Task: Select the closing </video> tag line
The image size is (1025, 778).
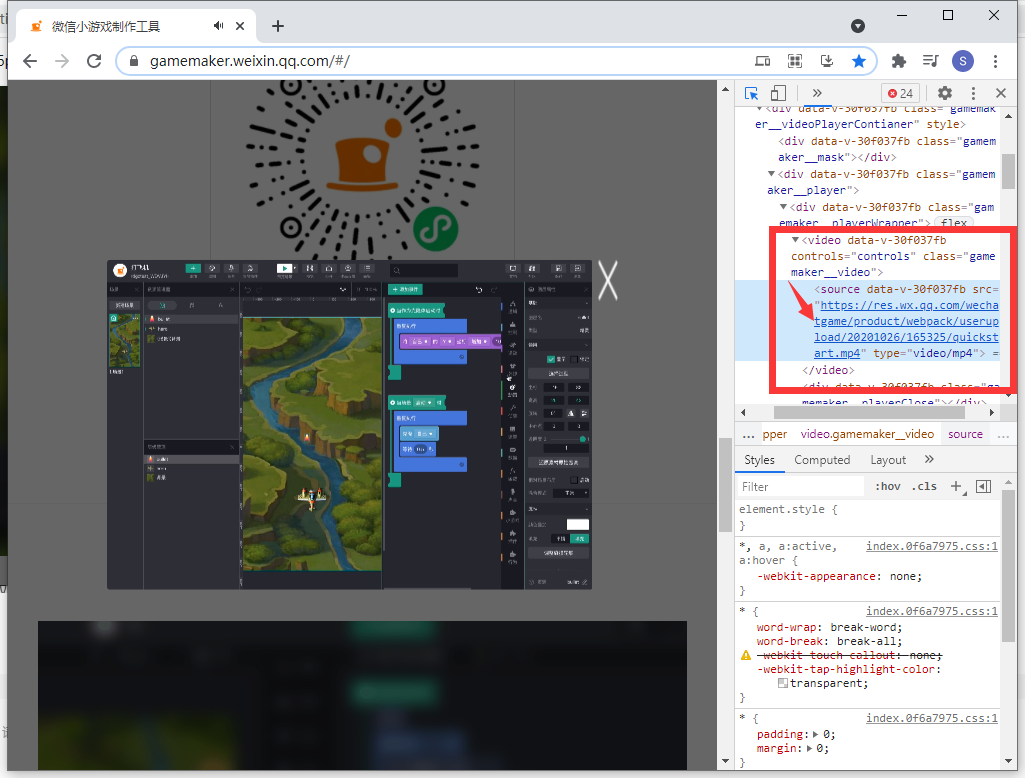Action: tap(828, 370)
